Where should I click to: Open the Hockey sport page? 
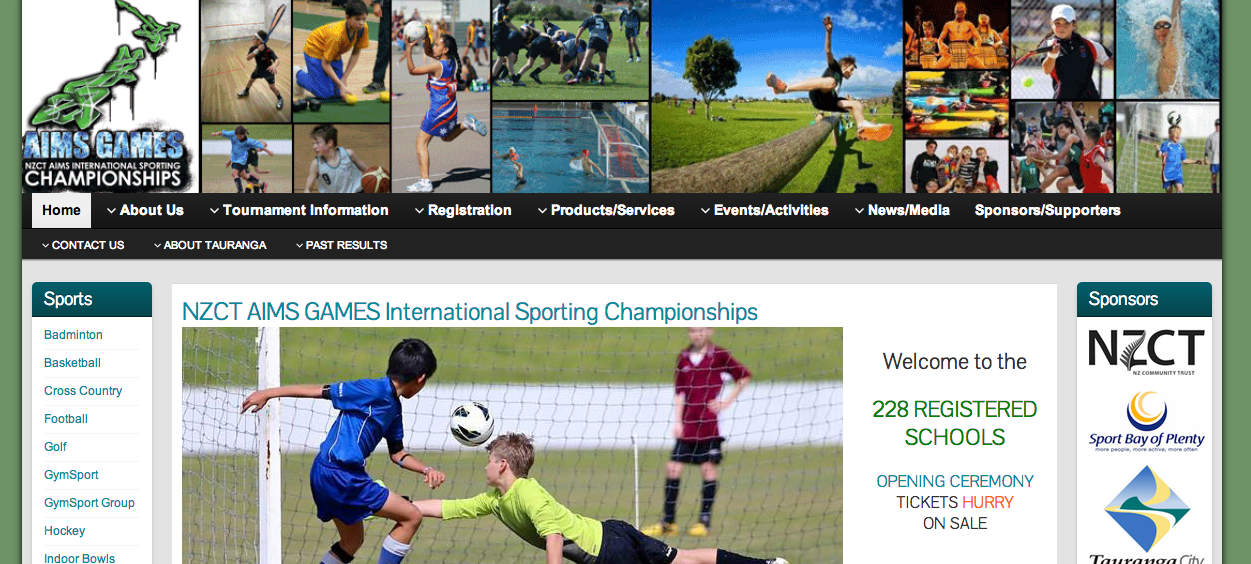pyautogui.click(x=65, y=531)
